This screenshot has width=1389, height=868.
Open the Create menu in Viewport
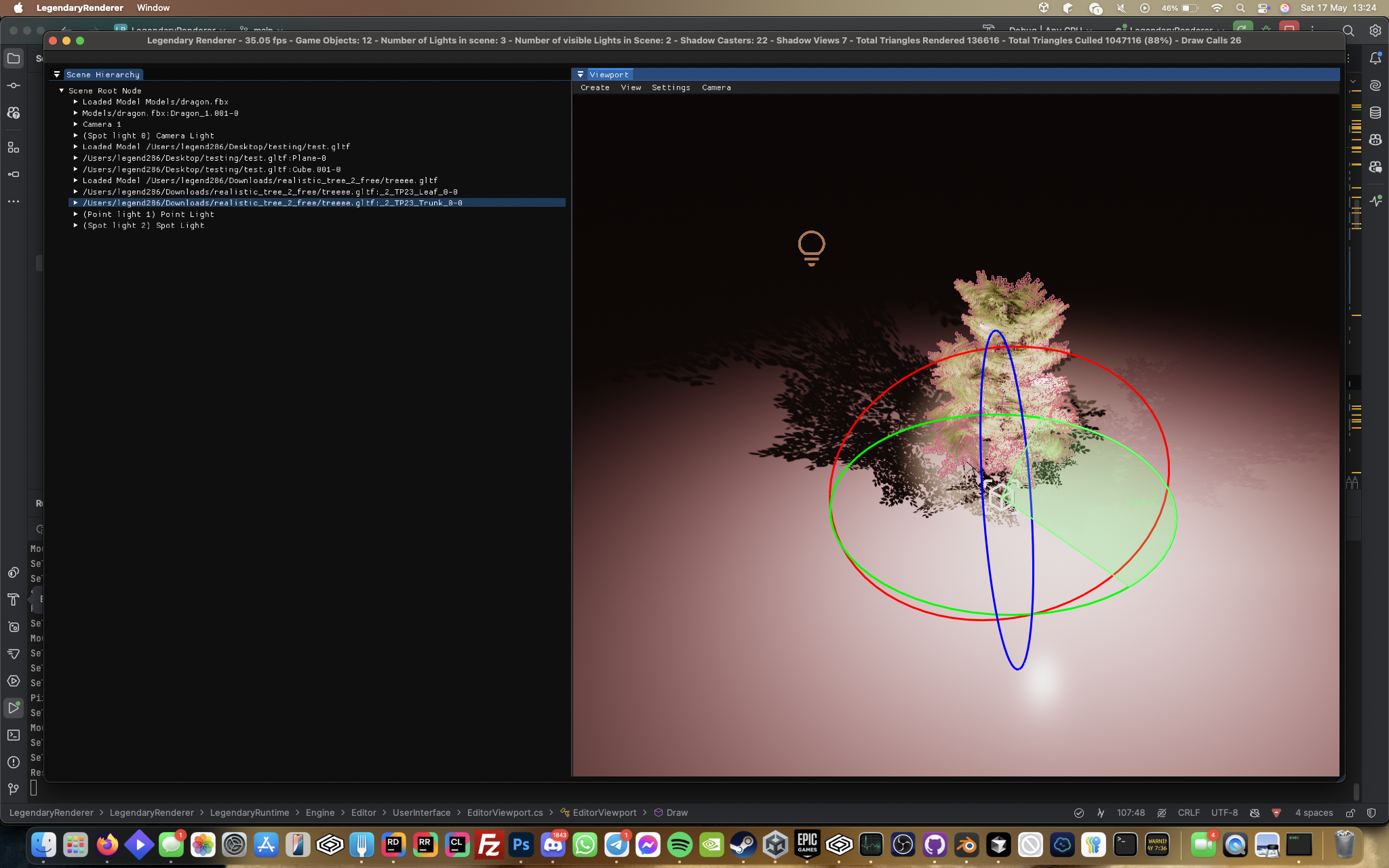pyautogui.click(x=595, y=87)
